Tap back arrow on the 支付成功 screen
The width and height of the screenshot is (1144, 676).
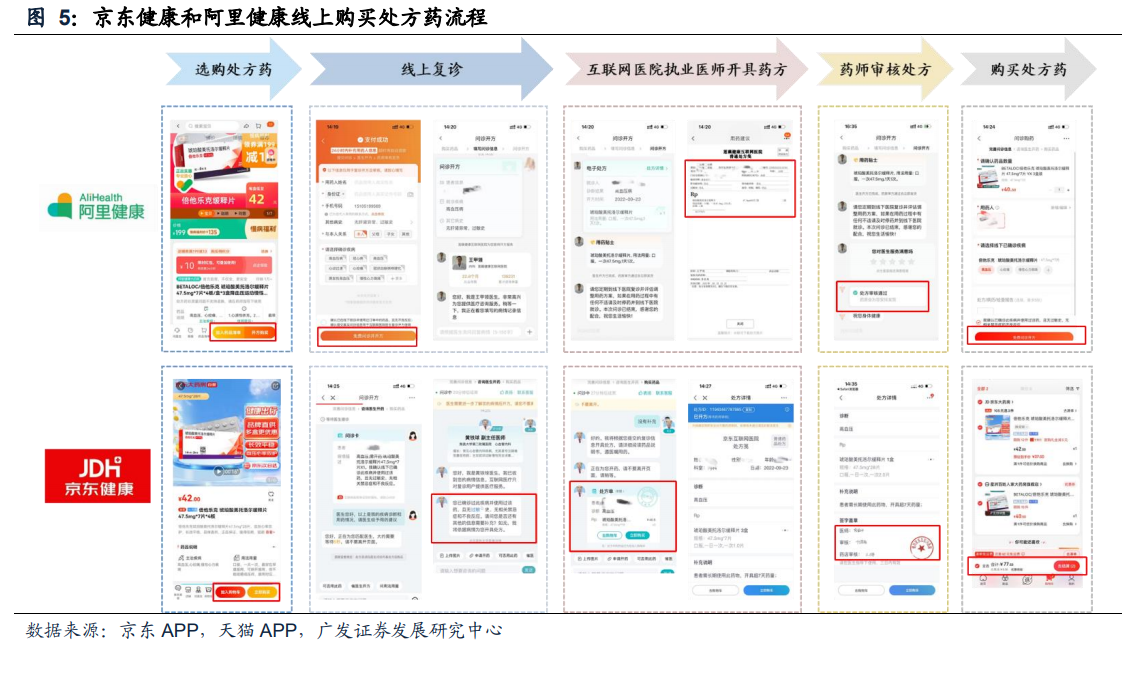pyautogui.click(x=323, y=139)
